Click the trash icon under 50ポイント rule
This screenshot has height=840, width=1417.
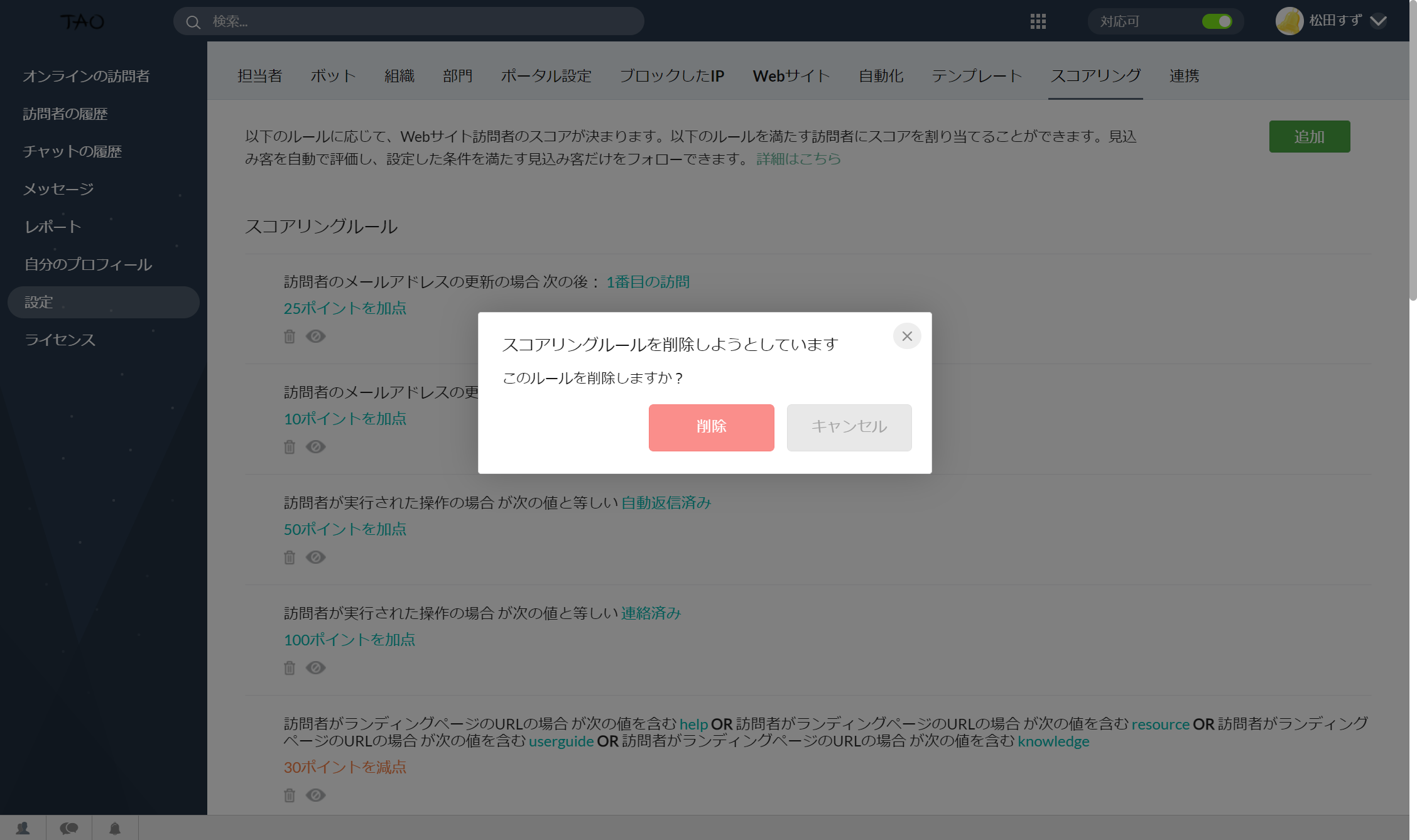[x=289, y=557]
